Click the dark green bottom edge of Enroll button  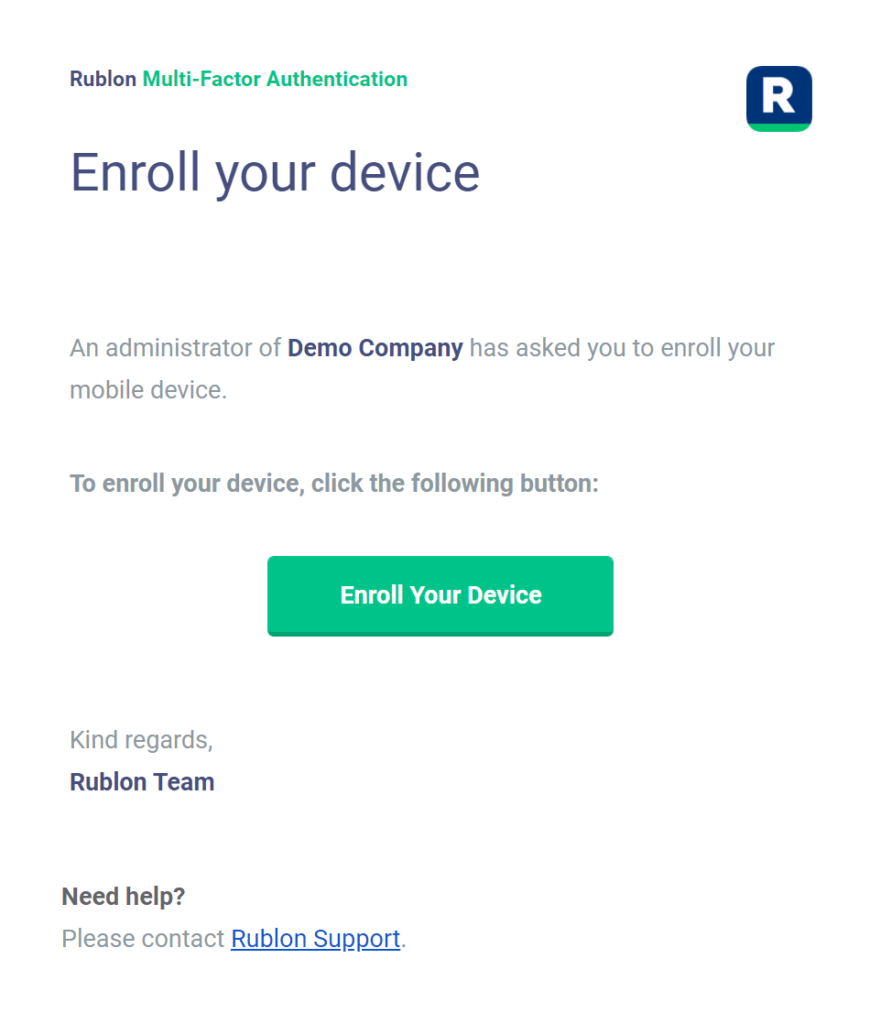(x=440, y=633)
